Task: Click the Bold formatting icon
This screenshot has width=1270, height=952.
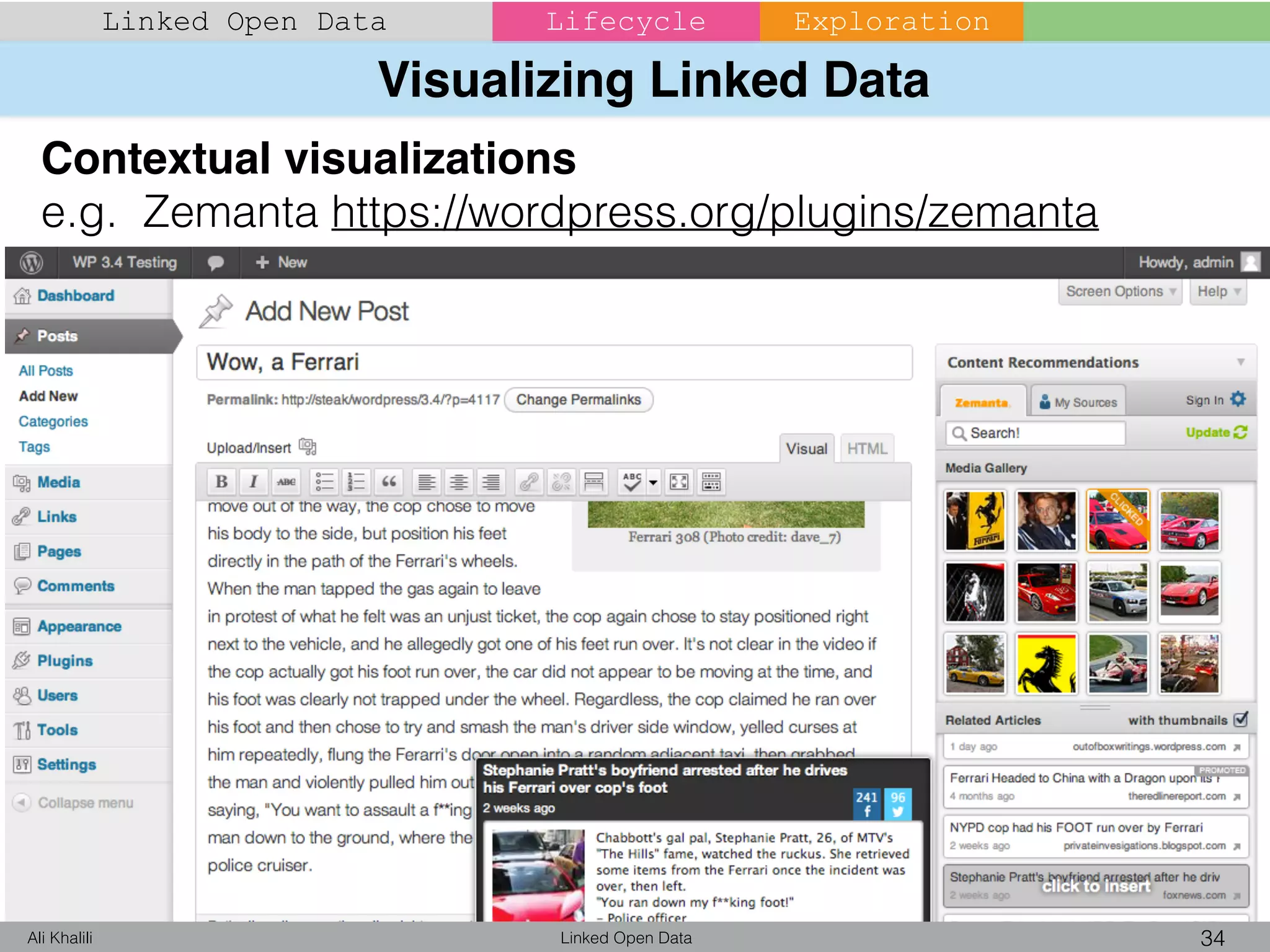Action: (221, 482)
